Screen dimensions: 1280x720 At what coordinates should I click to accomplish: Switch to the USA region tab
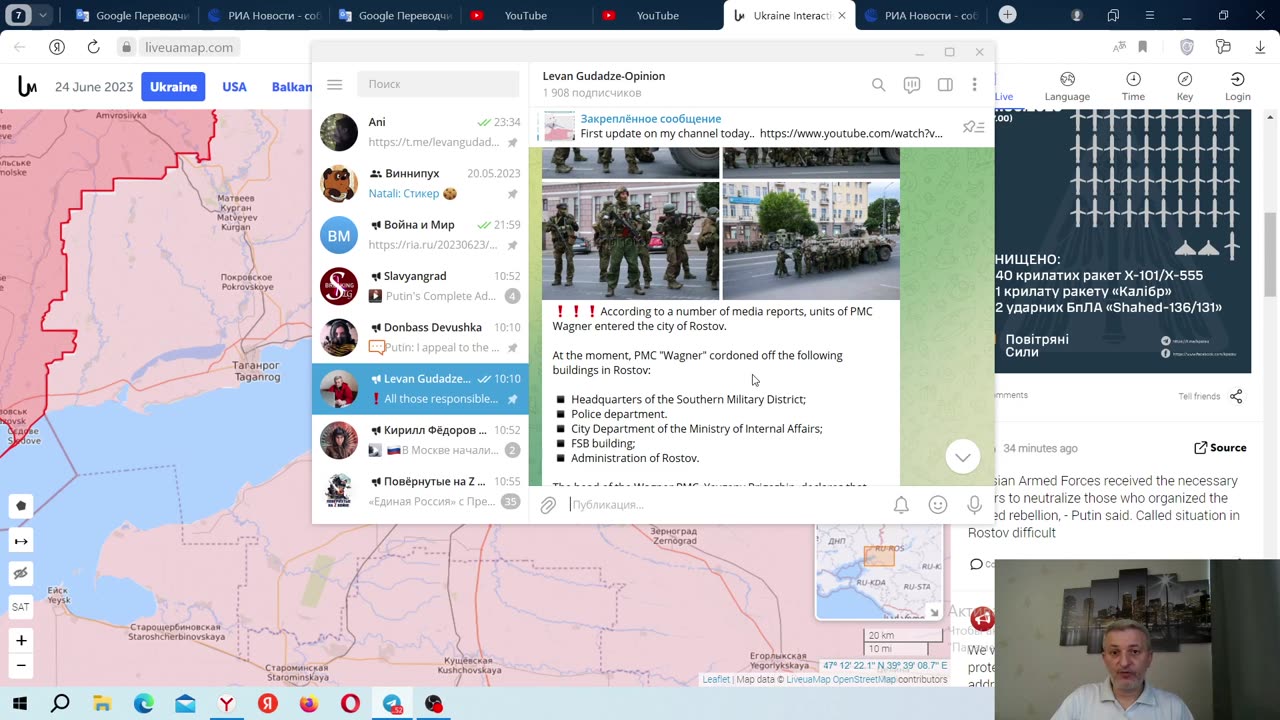(234, 87)
